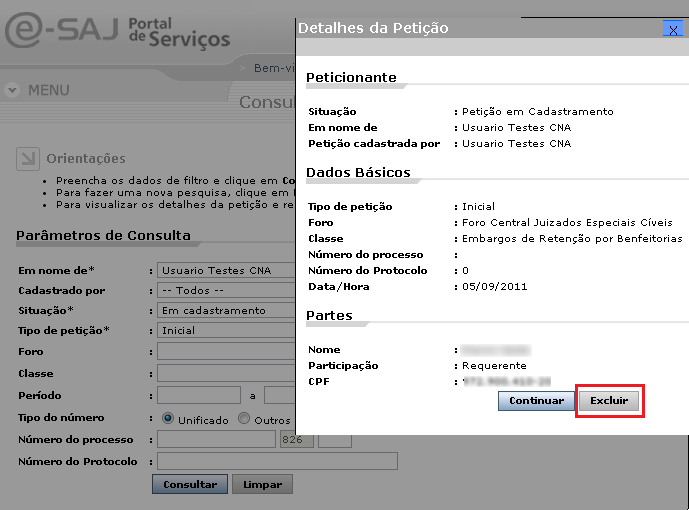Viewport: 689px width, 510px height.
Task: Select the Unificado radio button
Action: tap(168, 419)
